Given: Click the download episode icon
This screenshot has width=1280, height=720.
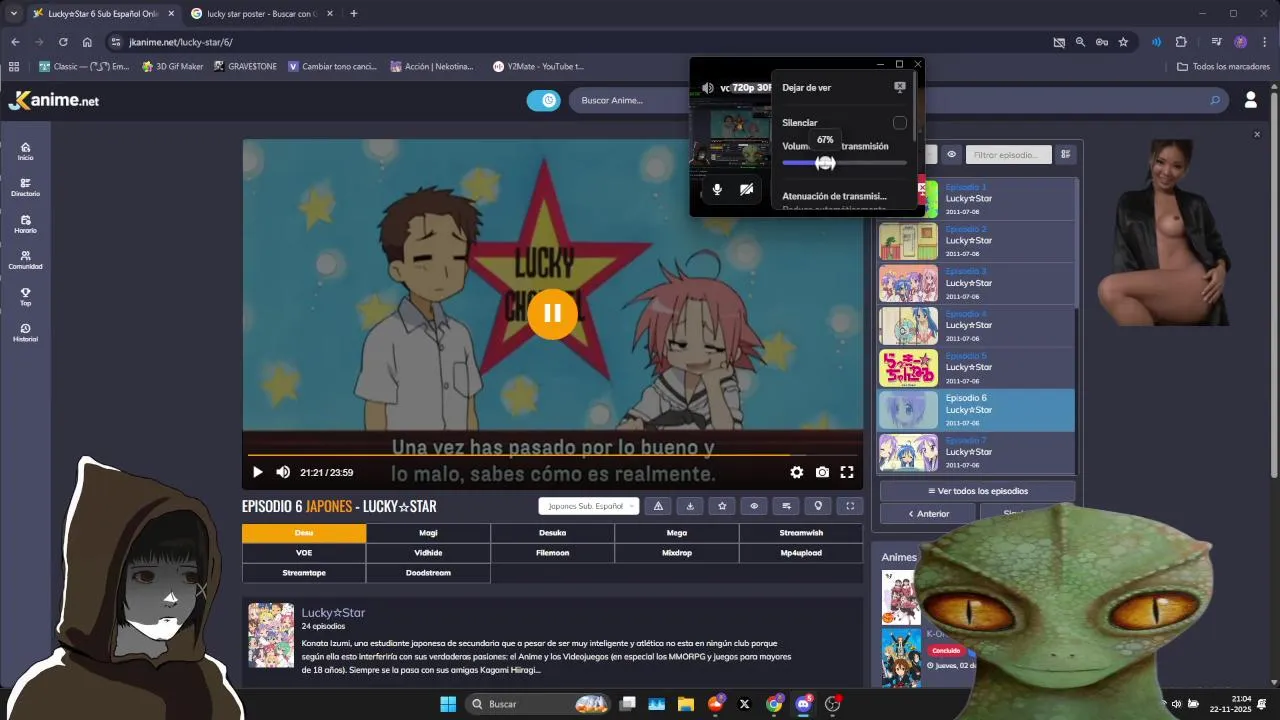Looking at the screenshot, I should [x=690, y=506].
